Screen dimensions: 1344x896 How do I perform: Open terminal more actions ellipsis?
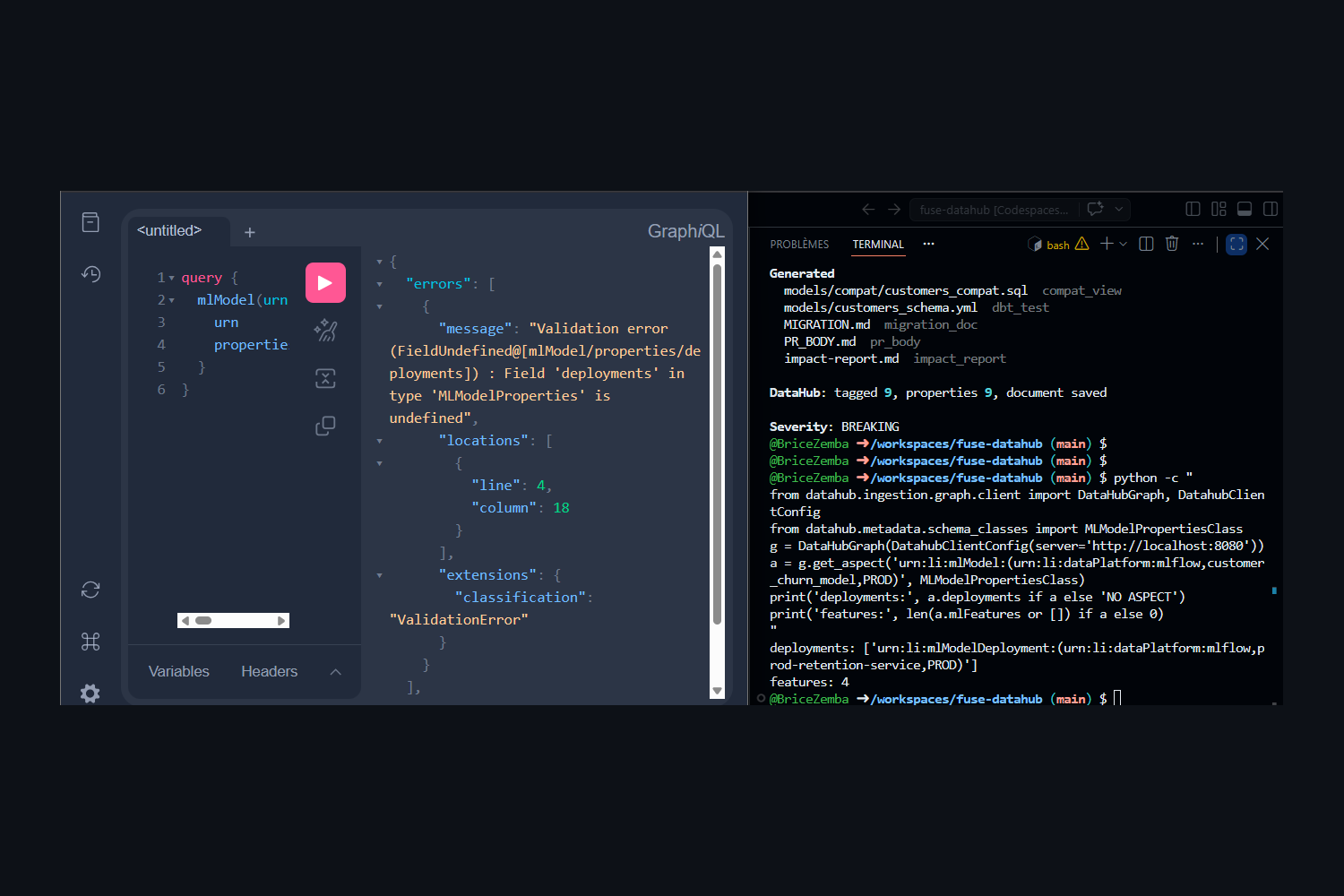(x=1198, y=244)
